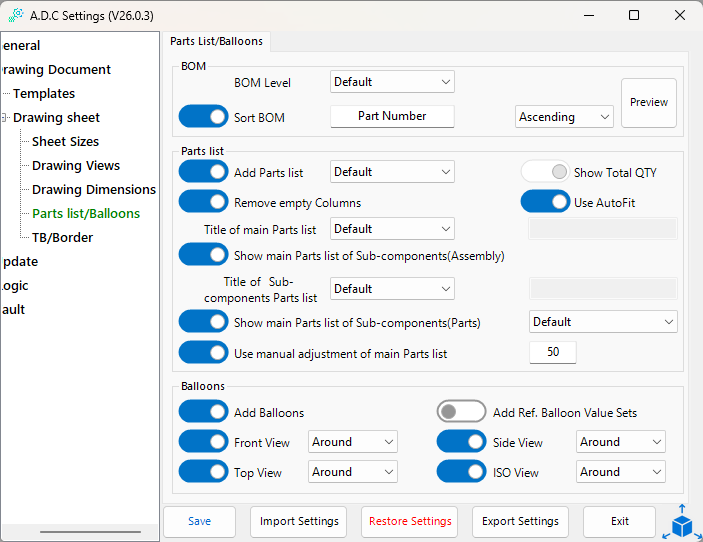Viewport: 703px width, 542px height.
Task: Open the ISO View balloon dropdown
Action: (x=620, y=472)
